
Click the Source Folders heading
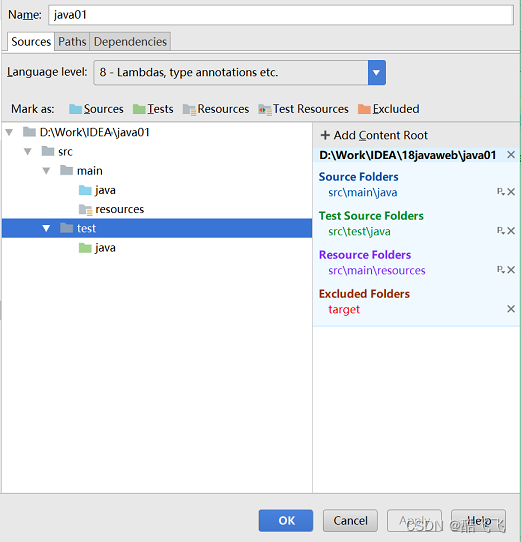pyautogui.click(x=359, y=177)
